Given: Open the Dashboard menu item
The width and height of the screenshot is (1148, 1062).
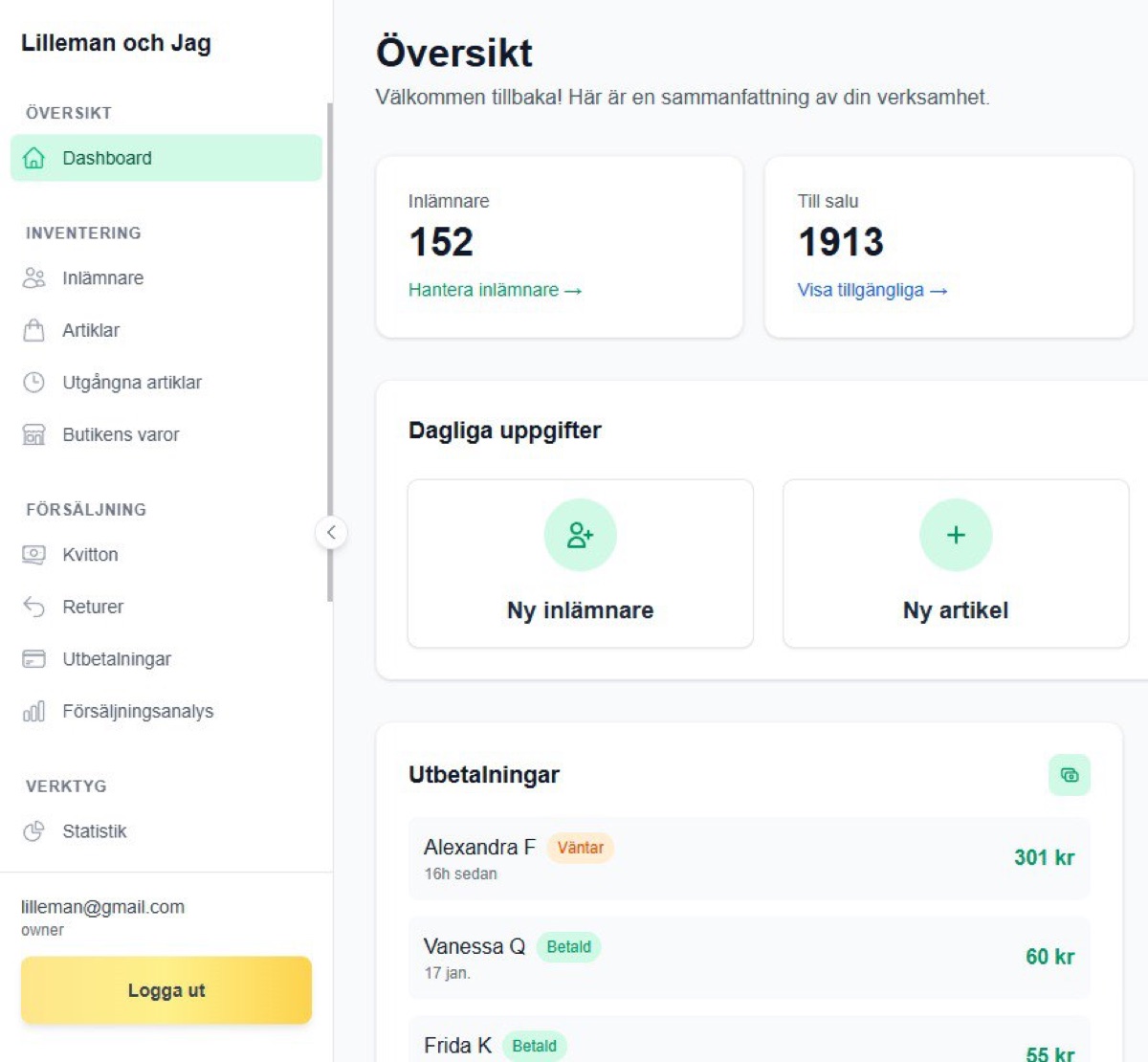Looking at the screenshot, I should pyautogui.click(x=166, y=158).
